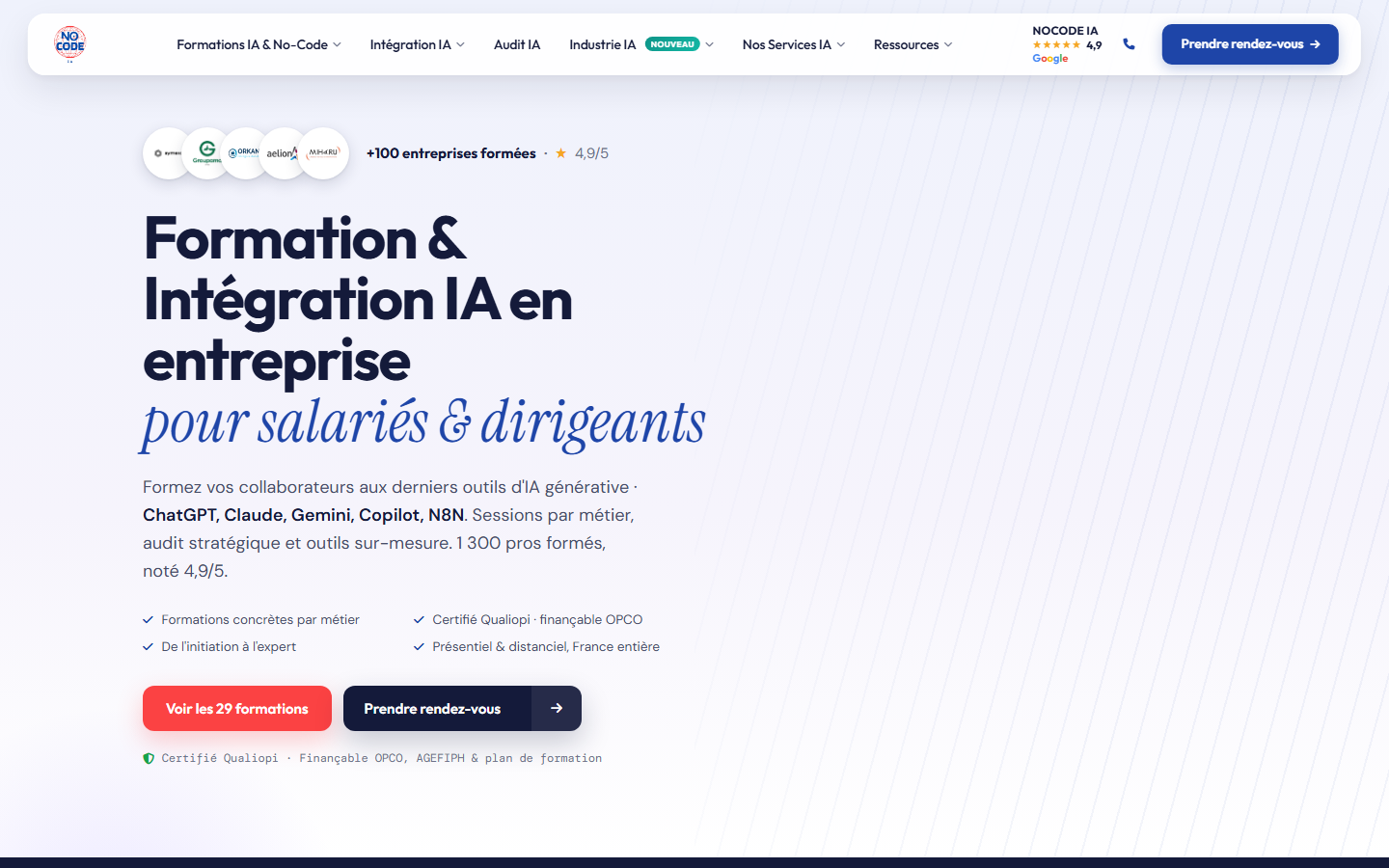Viewport: 1389px width, 868px height.
Task: Click the Certifié Qualiopi · finançable OPCO text
Action: 537,620
